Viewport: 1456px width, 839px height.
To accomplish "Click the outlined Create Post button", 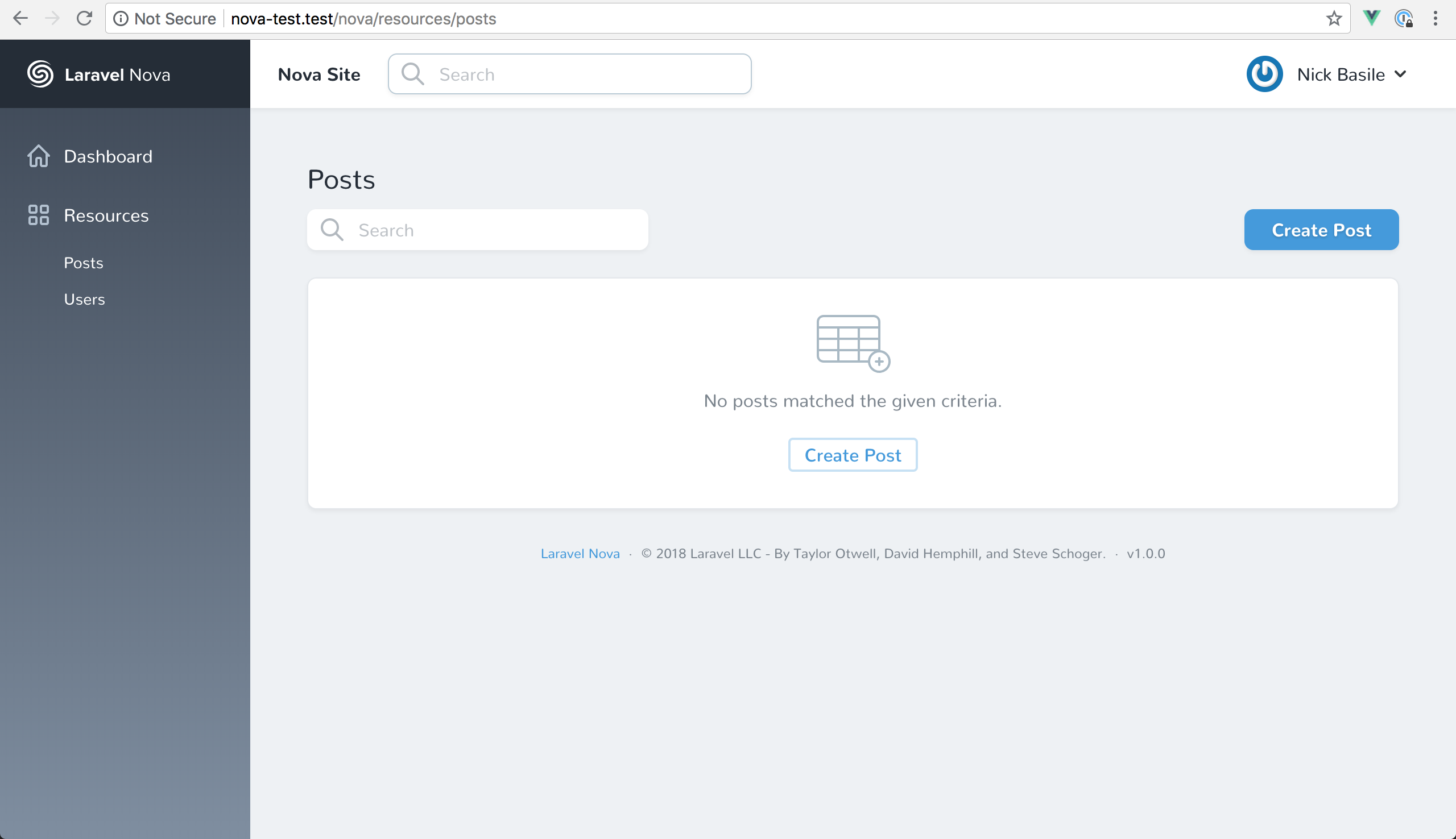I will coord(853,455).
